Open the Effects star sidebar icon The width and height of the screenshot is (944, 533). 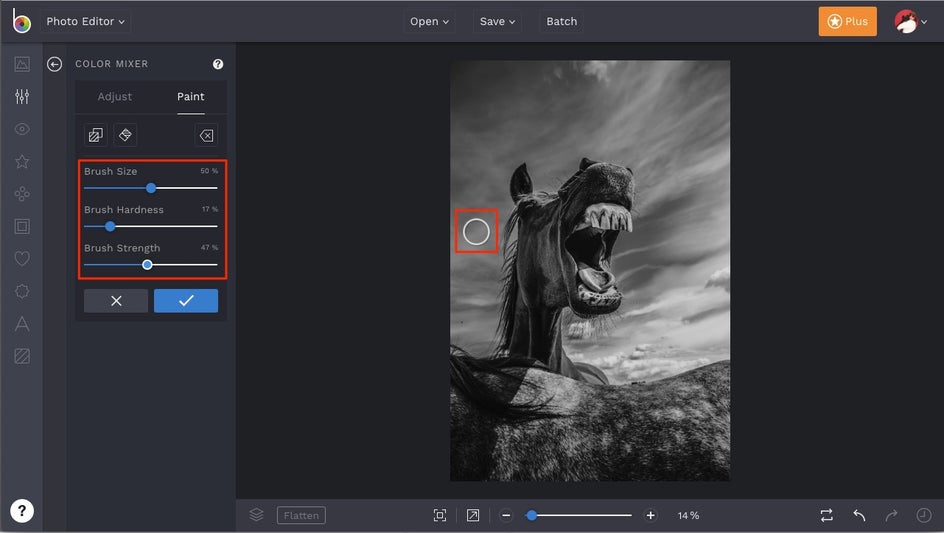pyautogui.click(x=22, y=161)
